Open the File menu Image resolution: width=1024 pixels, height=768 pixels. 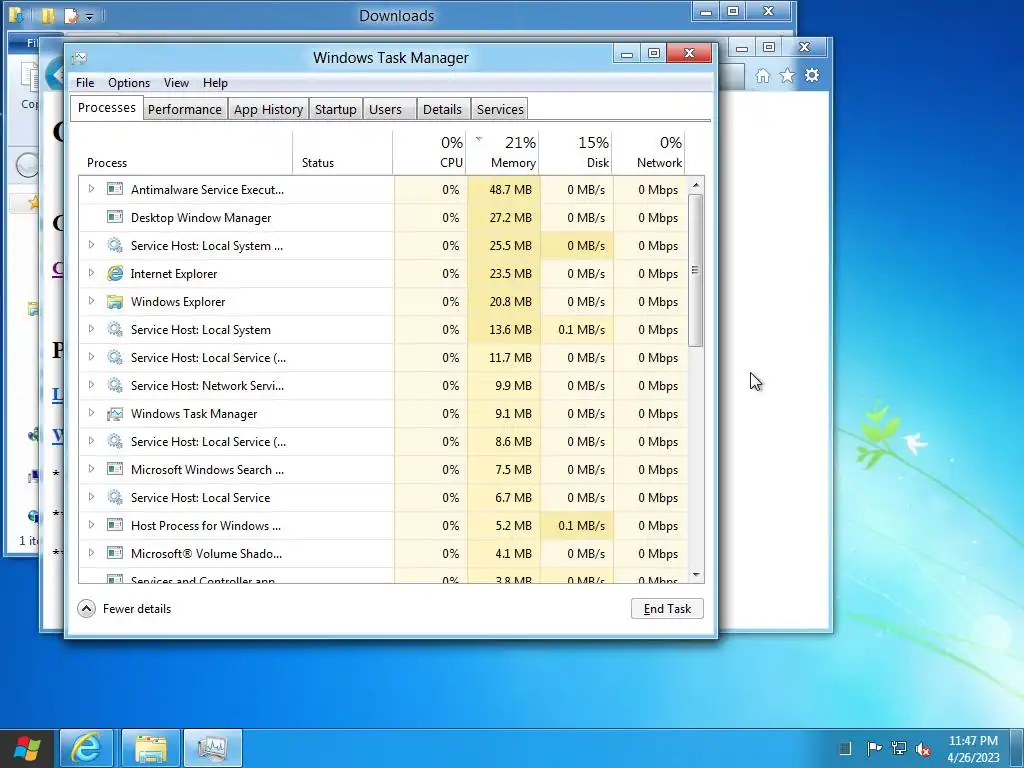(x=85, y=83)
